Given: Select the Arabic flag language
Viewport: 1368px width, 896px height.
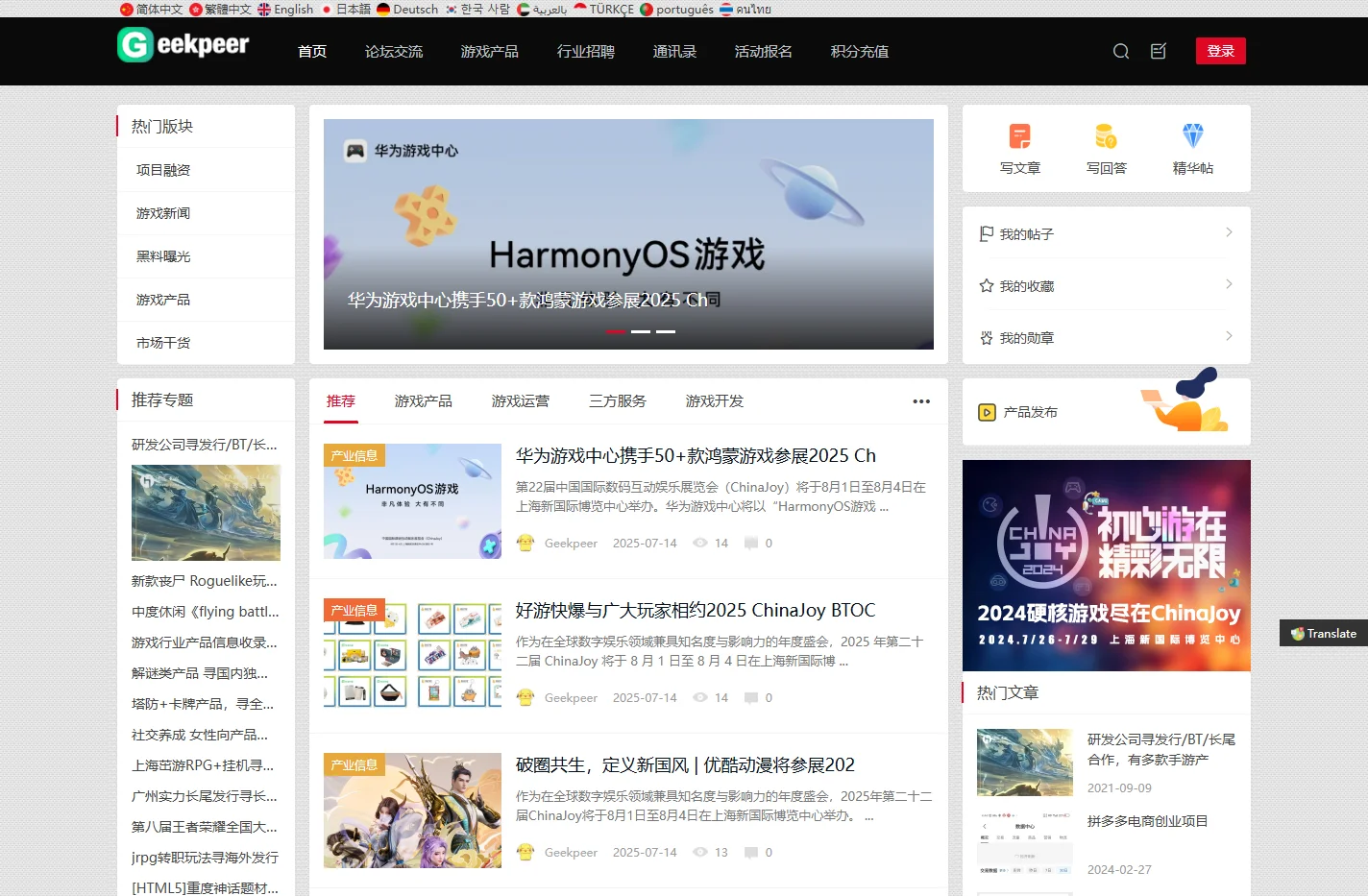Looking at the screenshot, I should (542, 9).
